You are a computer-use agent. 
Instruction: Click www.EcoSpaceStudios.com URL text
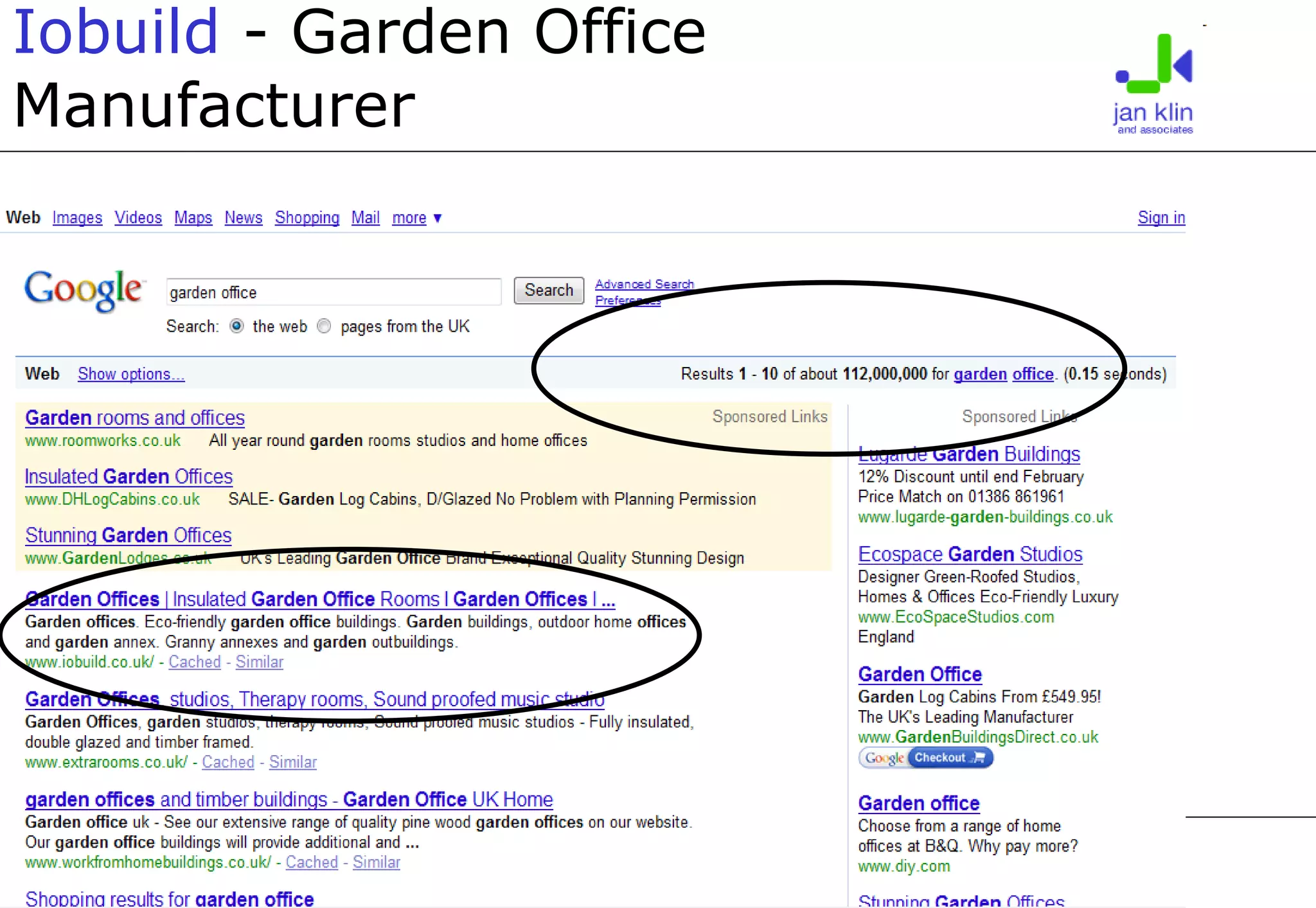tap(956, 617)
